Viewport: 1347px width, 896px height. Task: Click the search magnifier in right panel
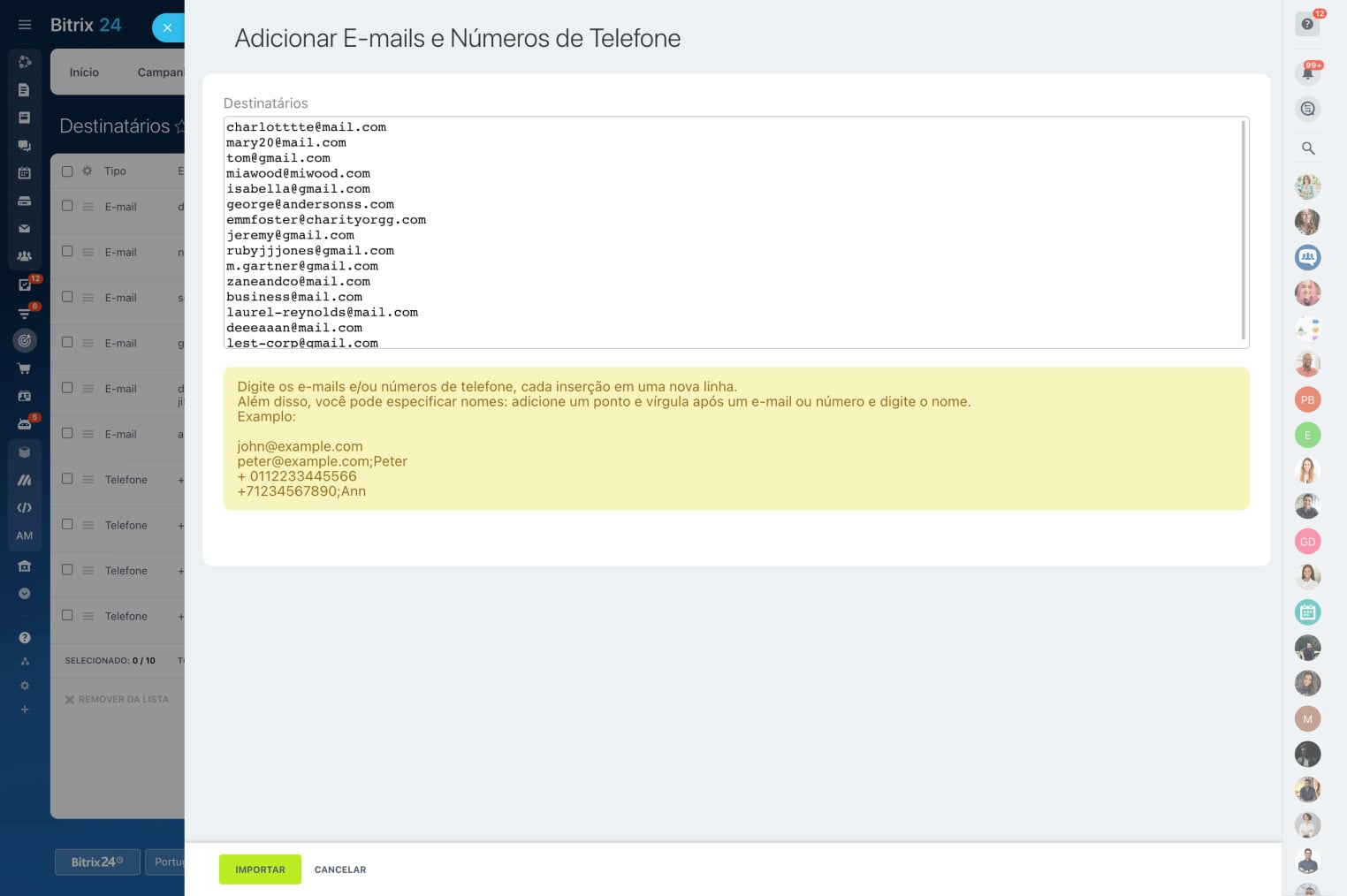click(1308, 148)
